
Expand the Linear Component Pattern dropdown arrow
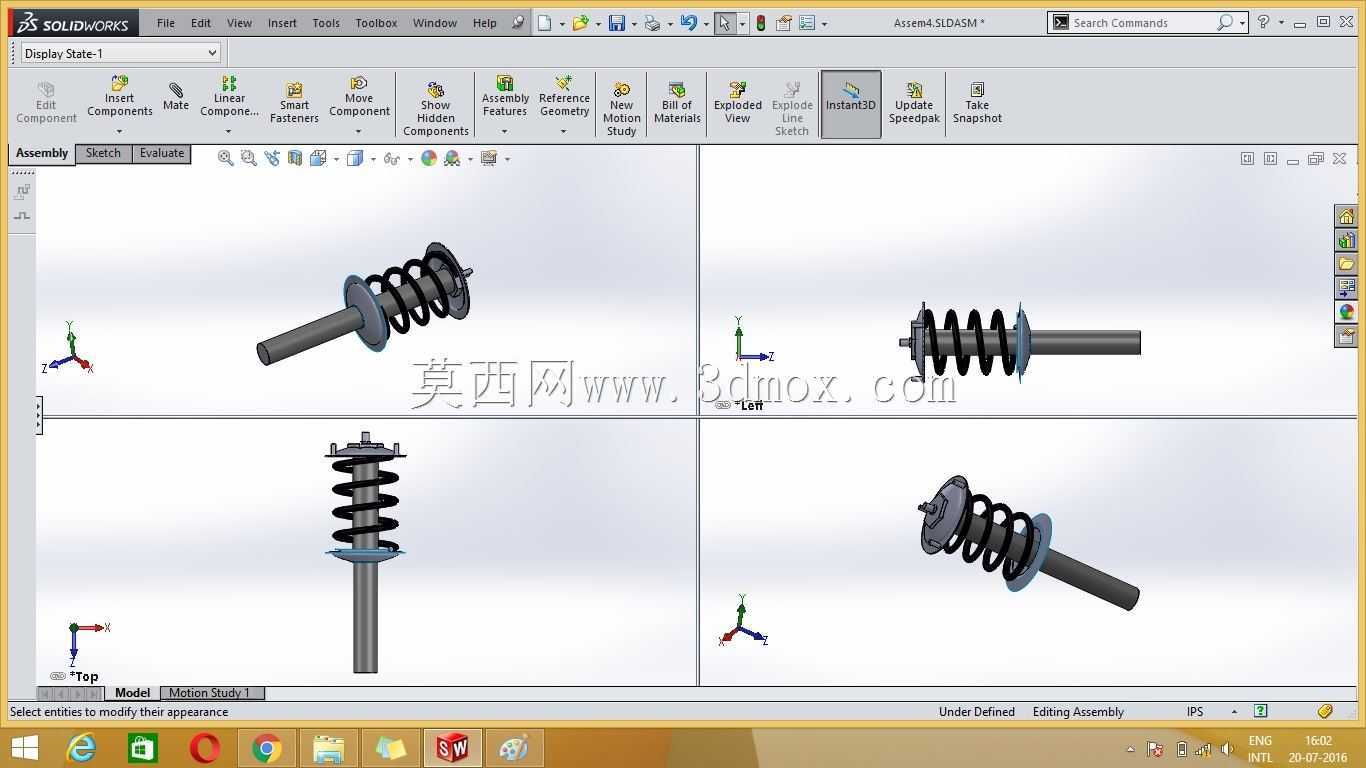pos(228,131)
